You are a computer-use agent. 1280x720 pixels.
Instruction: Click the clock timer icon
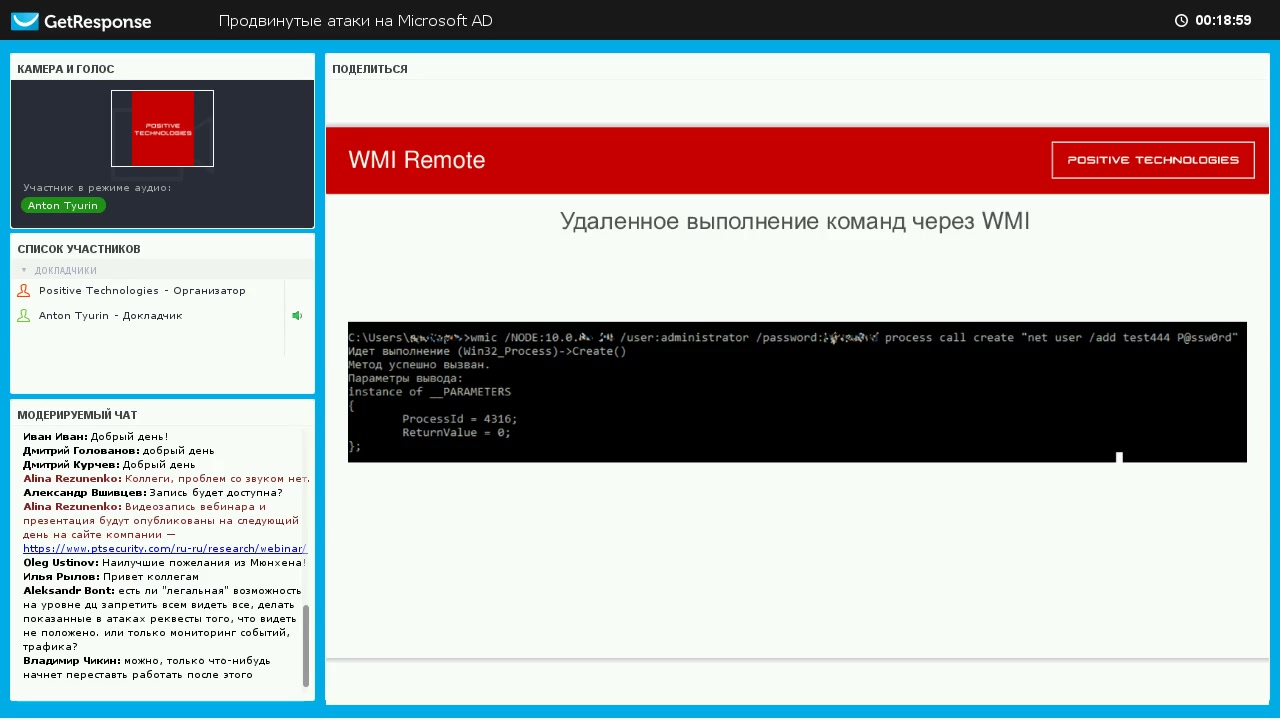(x=1181, y=21)
